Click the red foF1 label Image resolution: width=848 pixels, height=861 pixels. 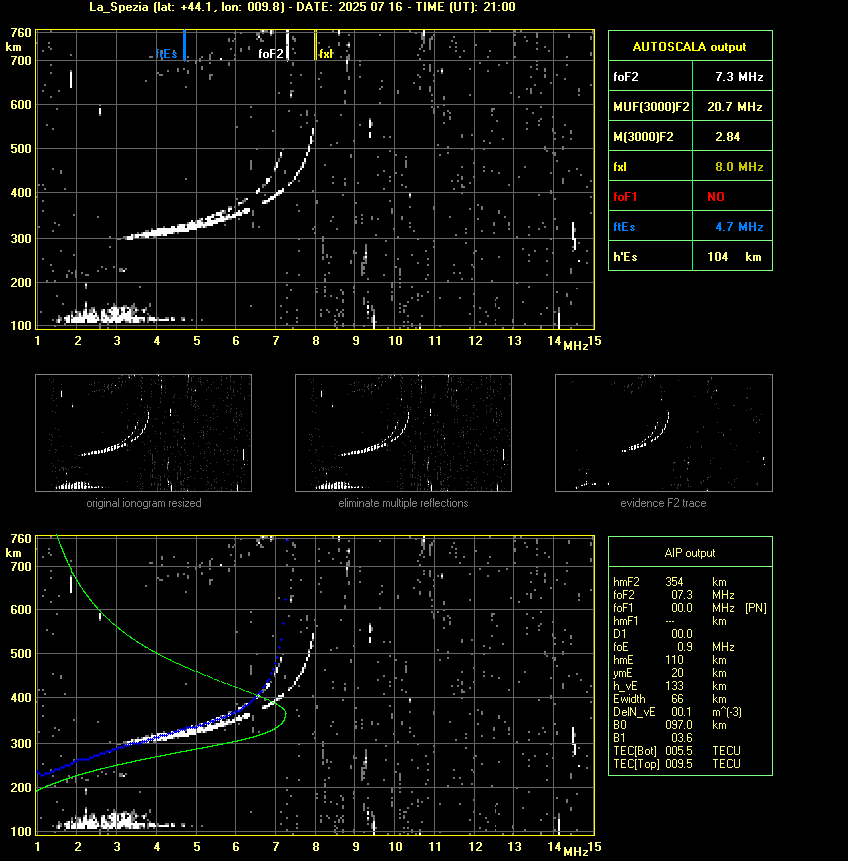[x=625, y=197]
